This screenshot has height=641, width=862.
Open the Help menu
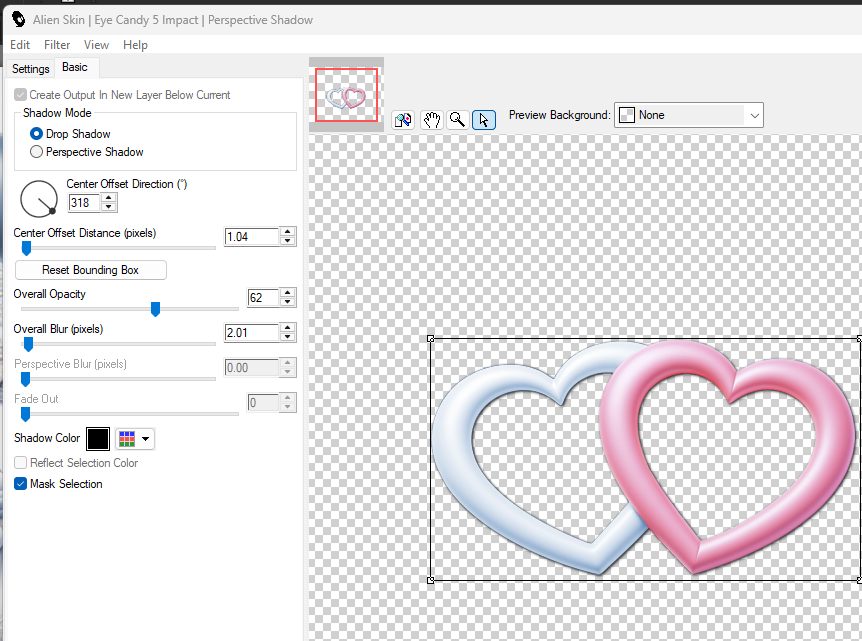[135, 45]
